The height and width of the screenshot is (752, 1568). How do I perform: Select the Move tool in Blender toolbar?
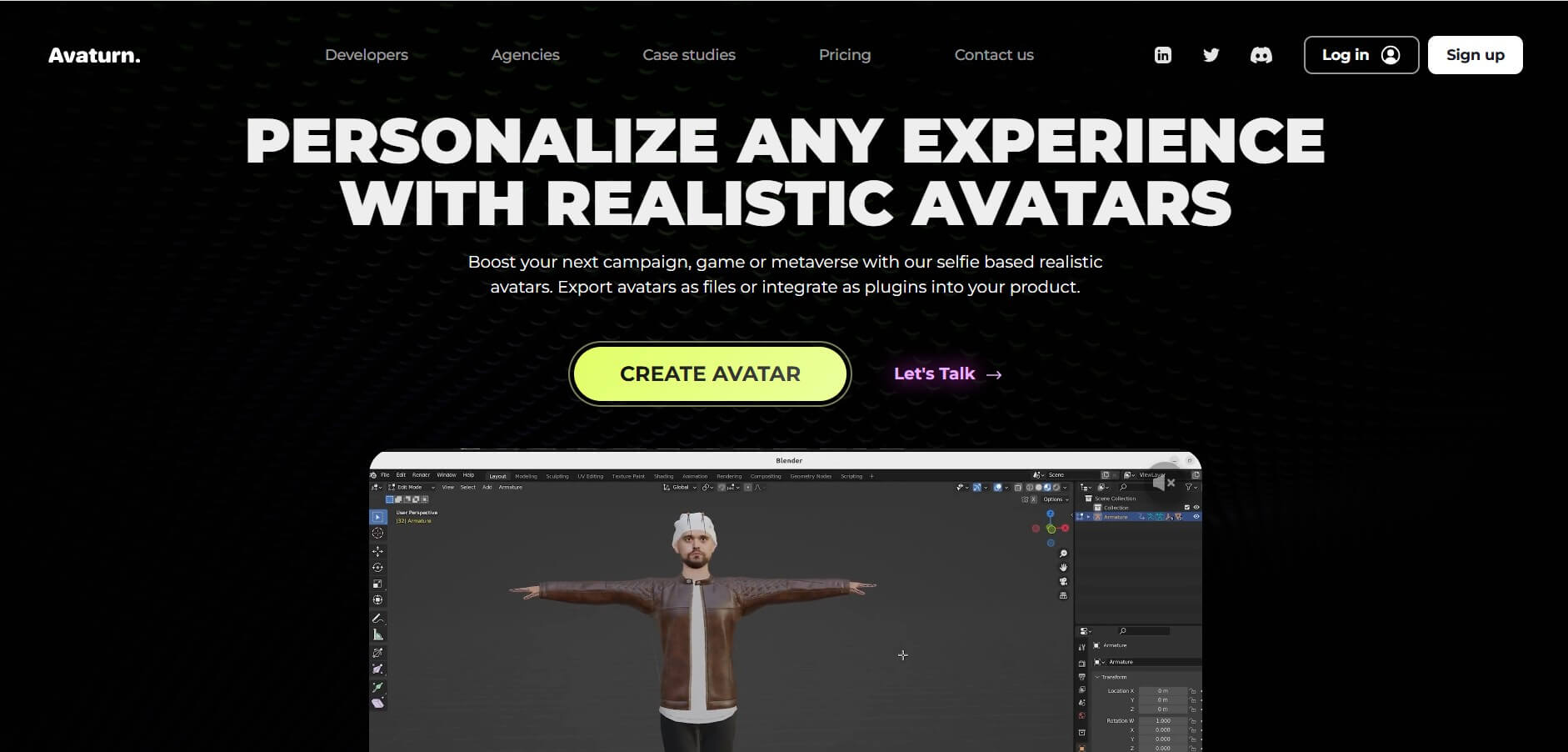[377, 551]
